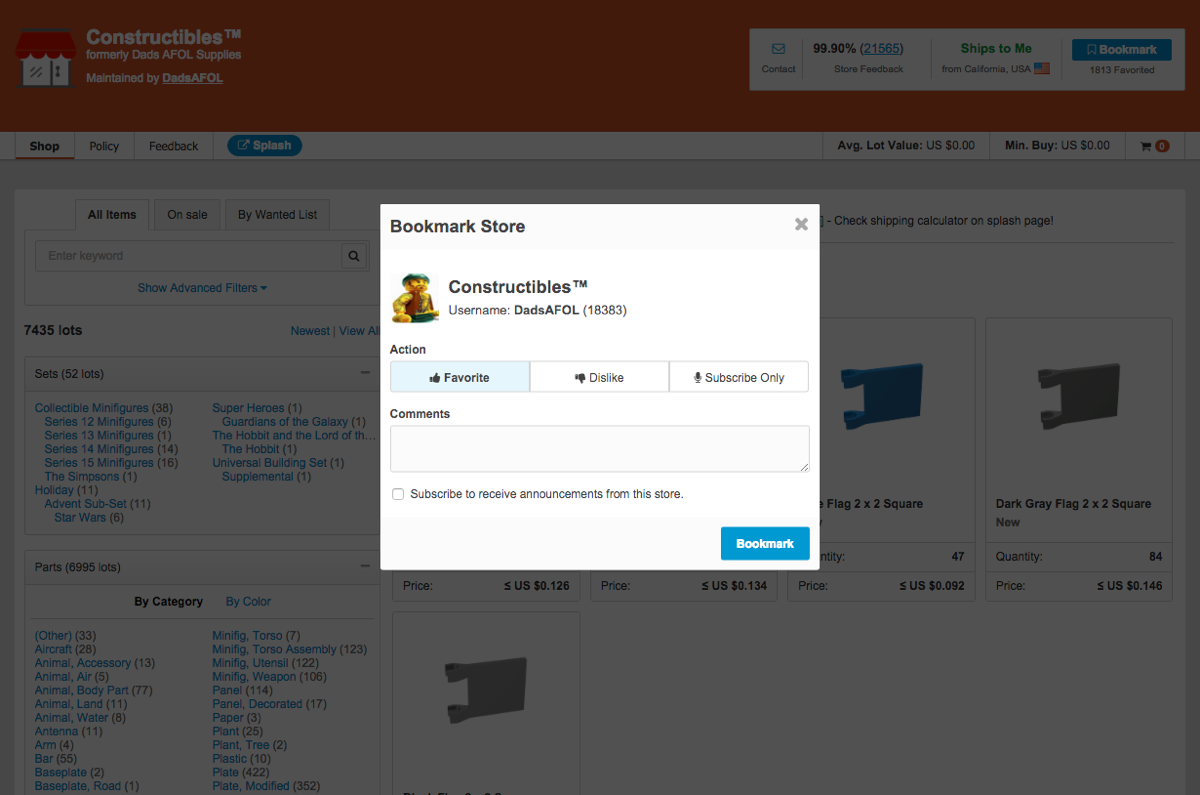This screenshot has height=795, width=1200.
Task: Click the store avatar minifigure image
Action: (x=415, y=297)
